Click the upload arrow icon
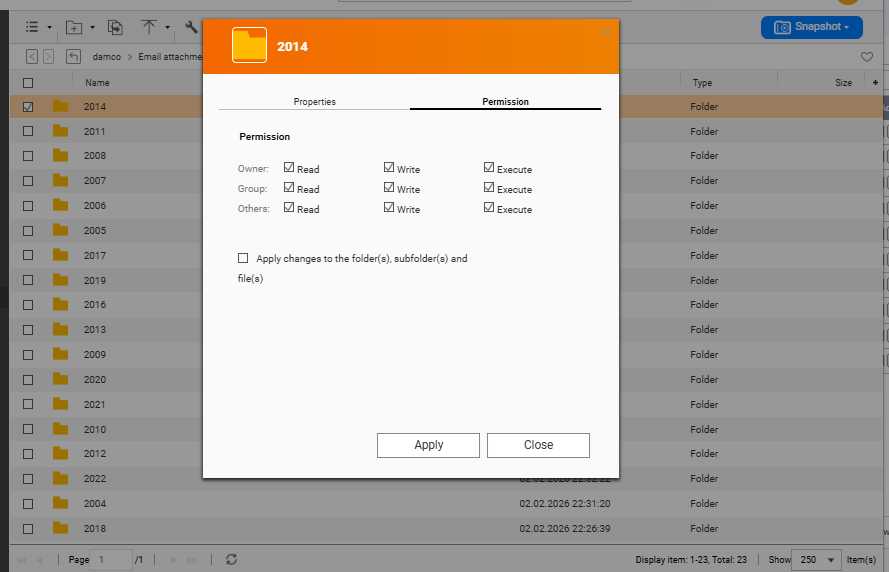The image size is (889, 572). coord(149,27)
